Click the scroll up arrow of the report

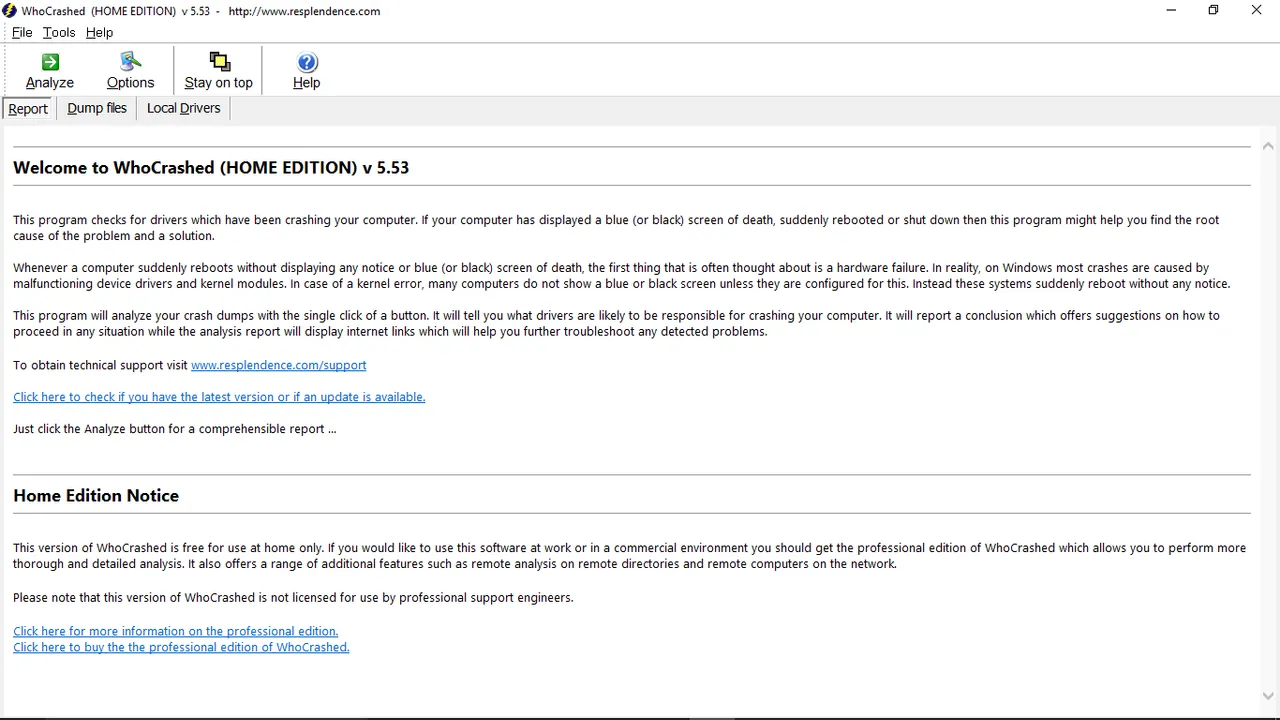pyautogui.click(x=1268, y=146)
